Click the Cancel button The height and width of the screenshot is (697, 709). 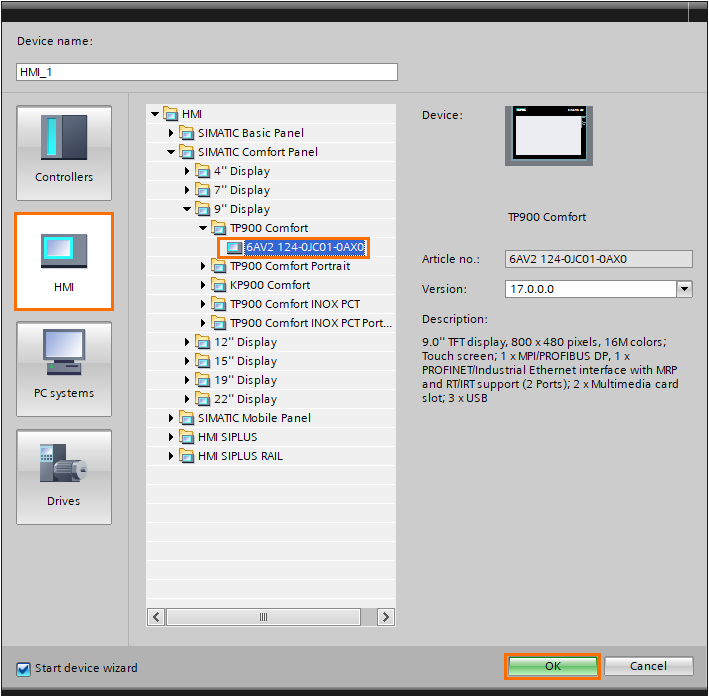[648, 666]
